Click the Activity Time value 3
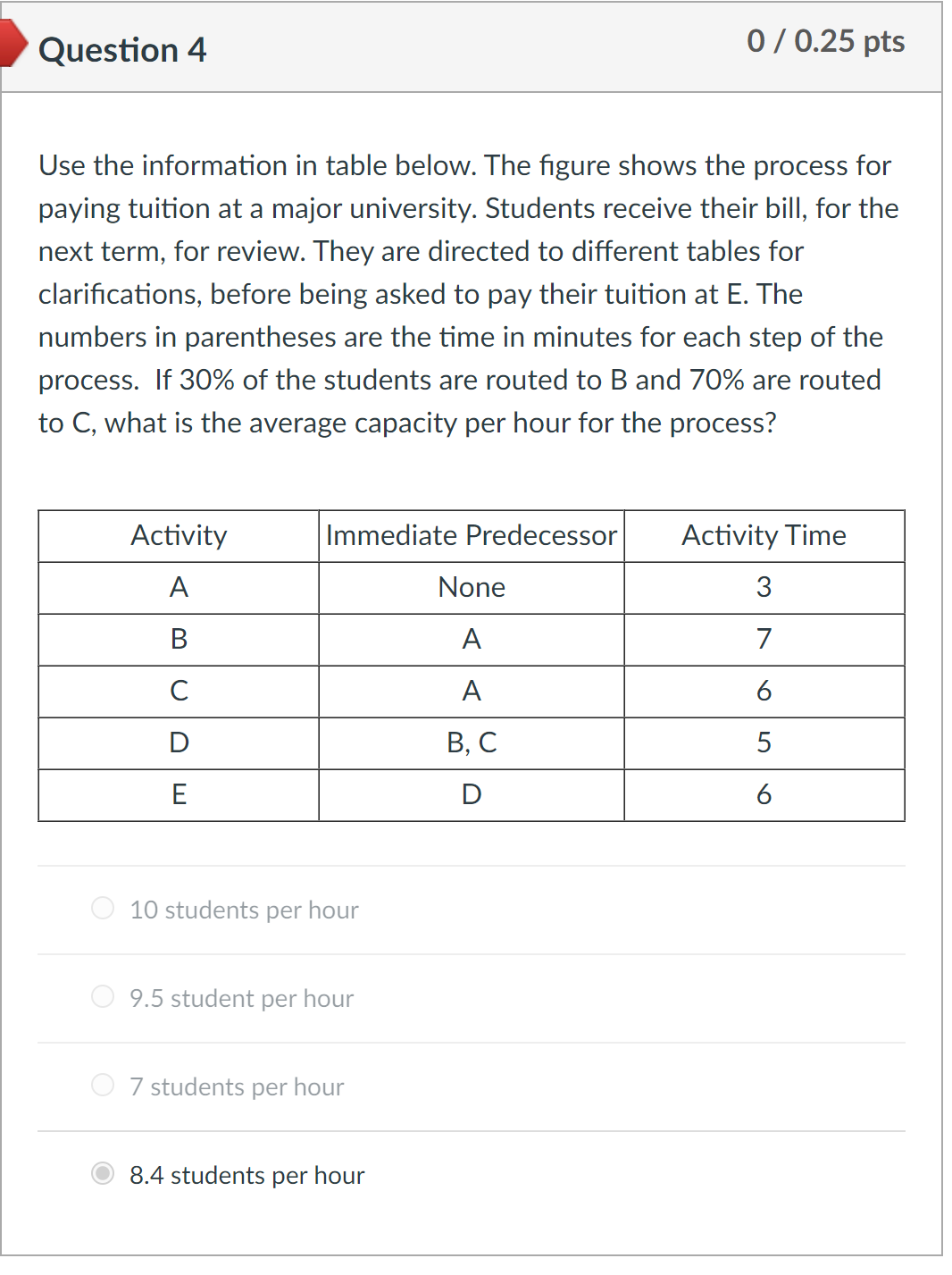The height and width of the screenshot is (1275, 952). (x=764, y=587)
